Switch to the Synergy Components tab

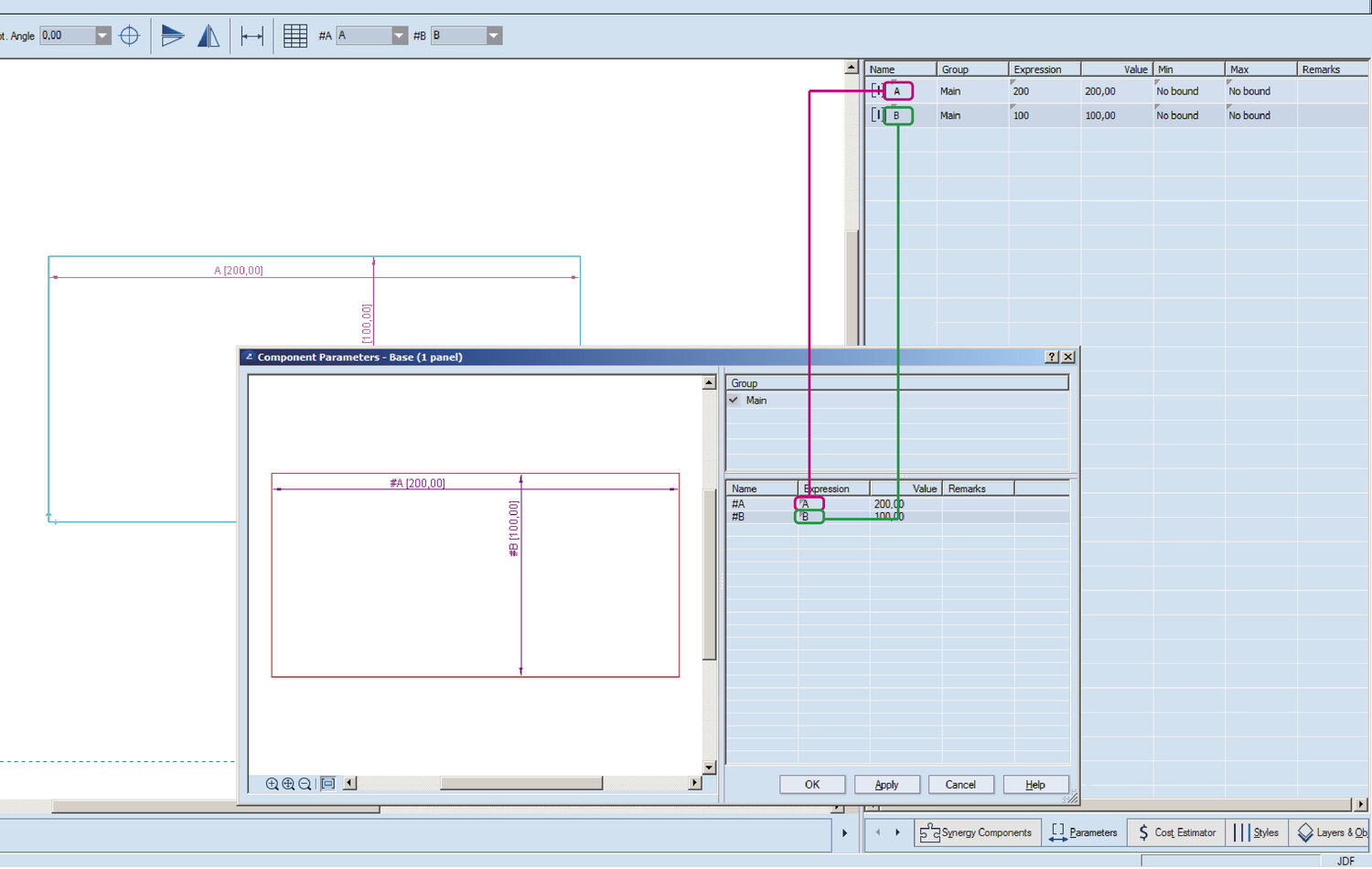pyautogui.click(x=977, y=832)
